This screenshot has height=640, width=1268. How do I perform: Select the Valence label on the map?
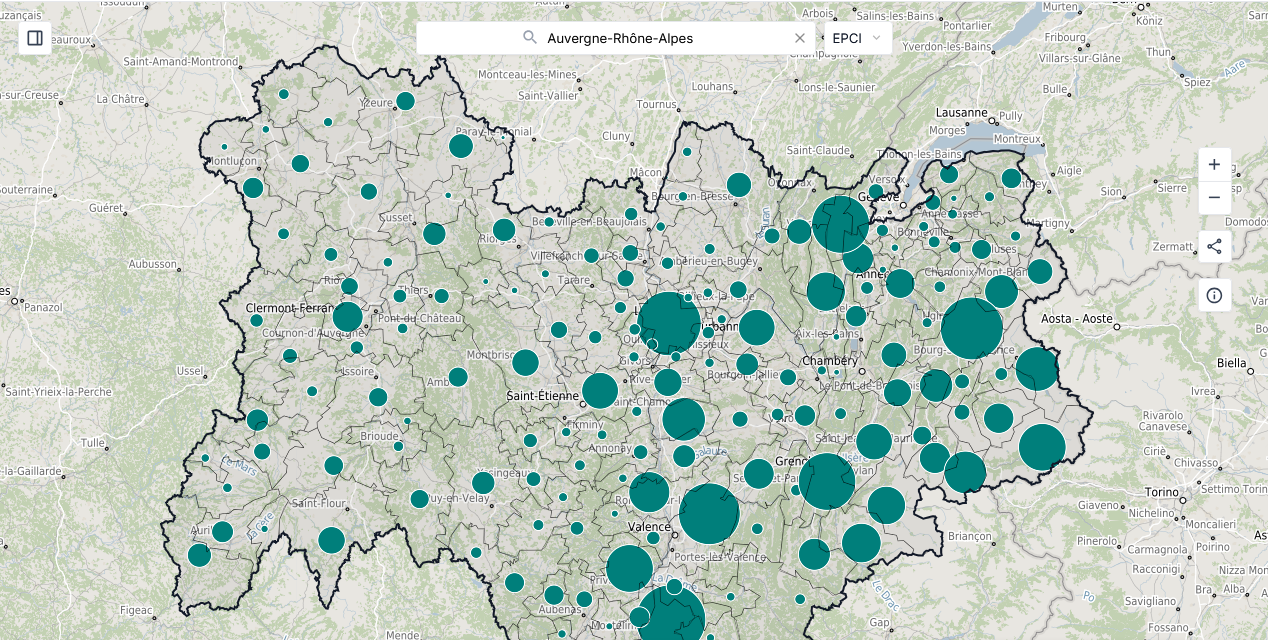pyautogui.click(x=648, y=527)
